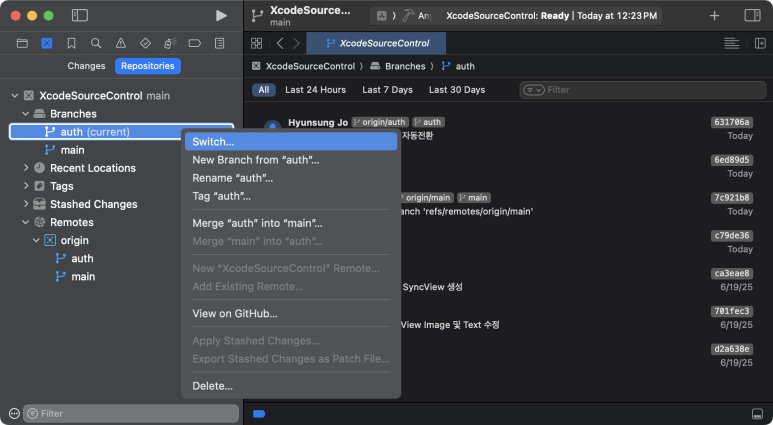Image resolution: width=773 pixels, height=425 pixels.
Task: Collapse the Remotes group
Action: click(26, 222)
